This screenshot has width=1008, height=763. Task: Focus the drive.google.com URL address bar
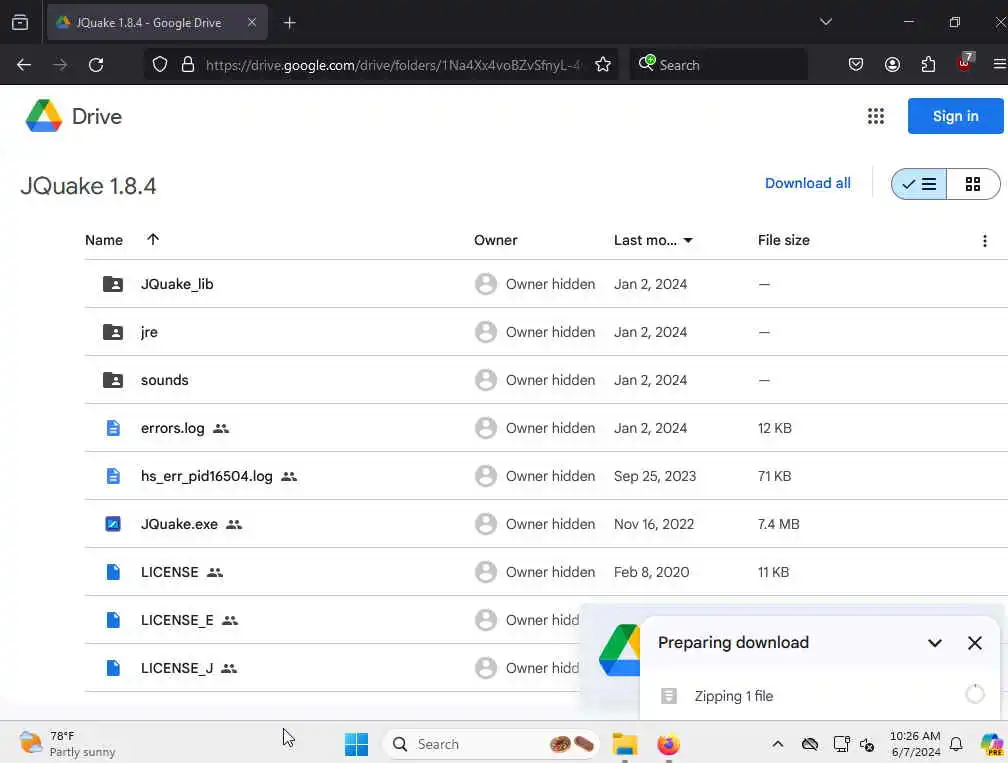pos(392,65)
